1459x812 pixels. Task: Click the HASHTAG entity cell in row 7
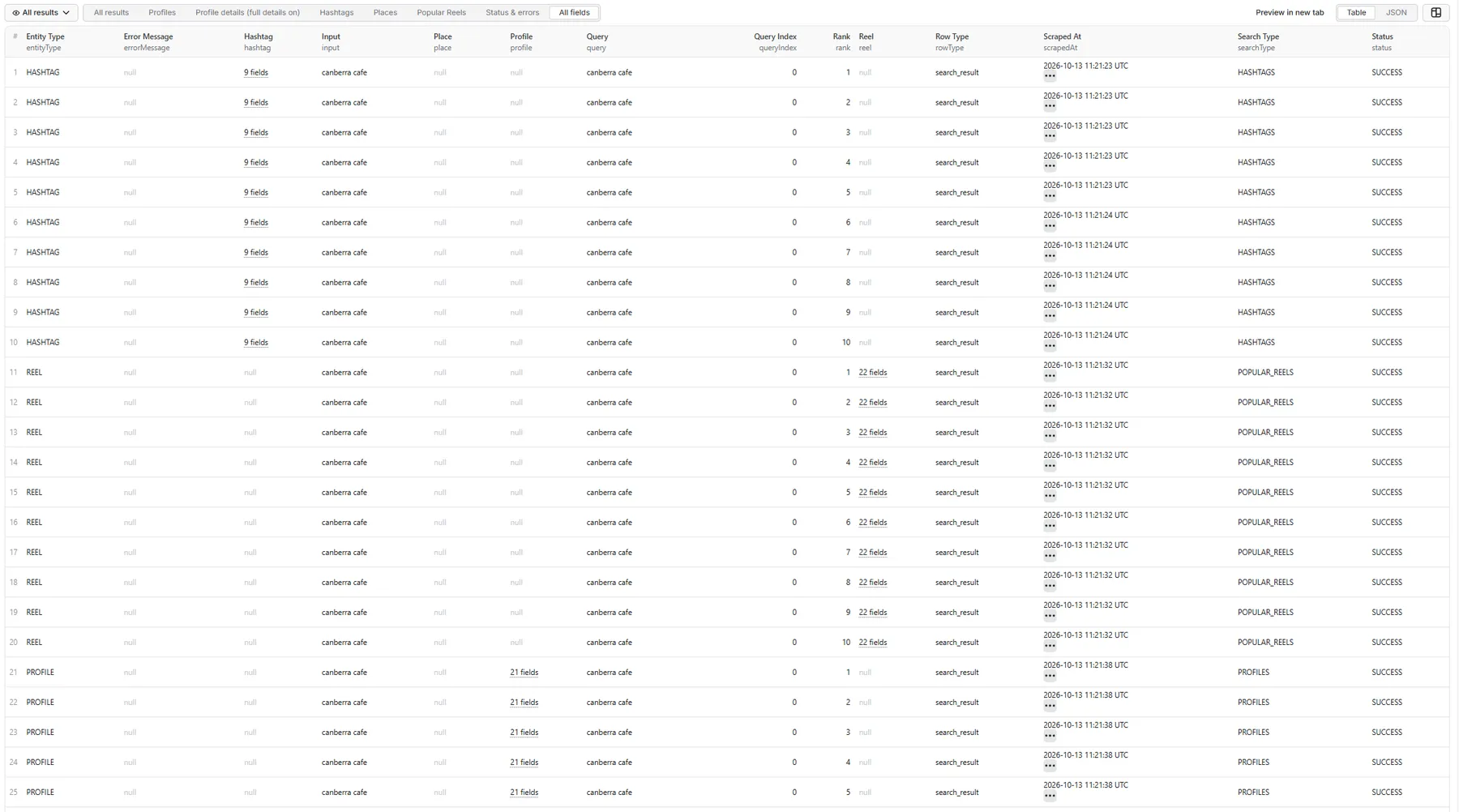(42, 253)
